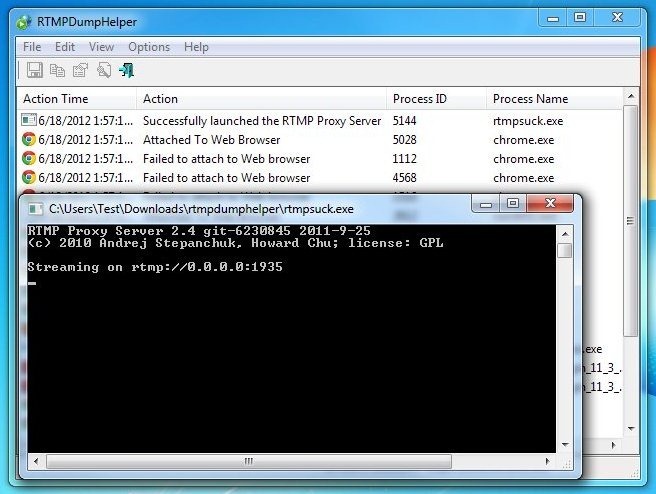Viewport: 656px width, 494px height.
Task: Click the RTMPDumpHelper vertical scrollbar thumb
Action: pos(630,220)
